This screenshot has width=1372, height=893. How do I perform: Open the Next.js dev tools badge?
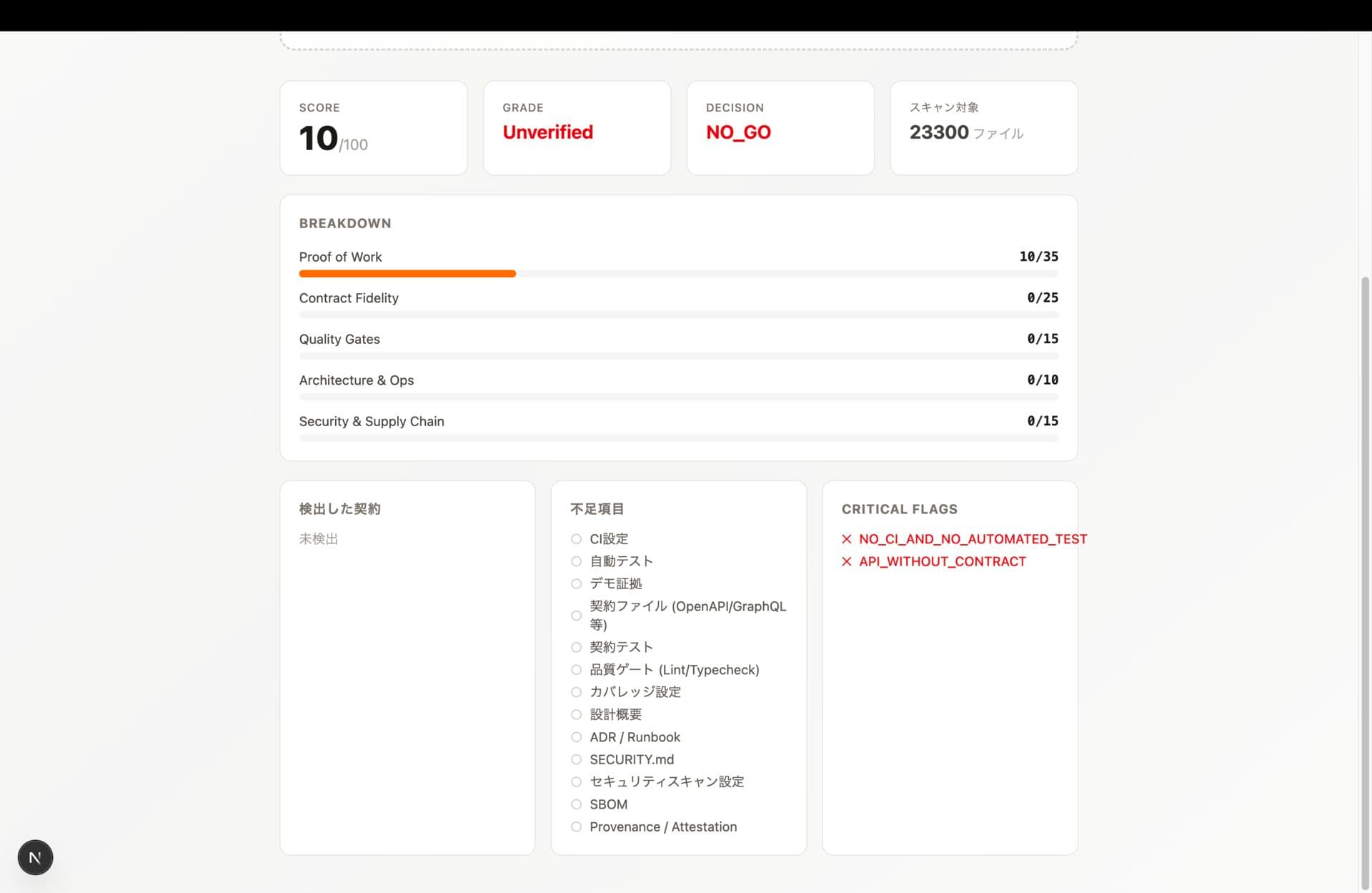35,857
